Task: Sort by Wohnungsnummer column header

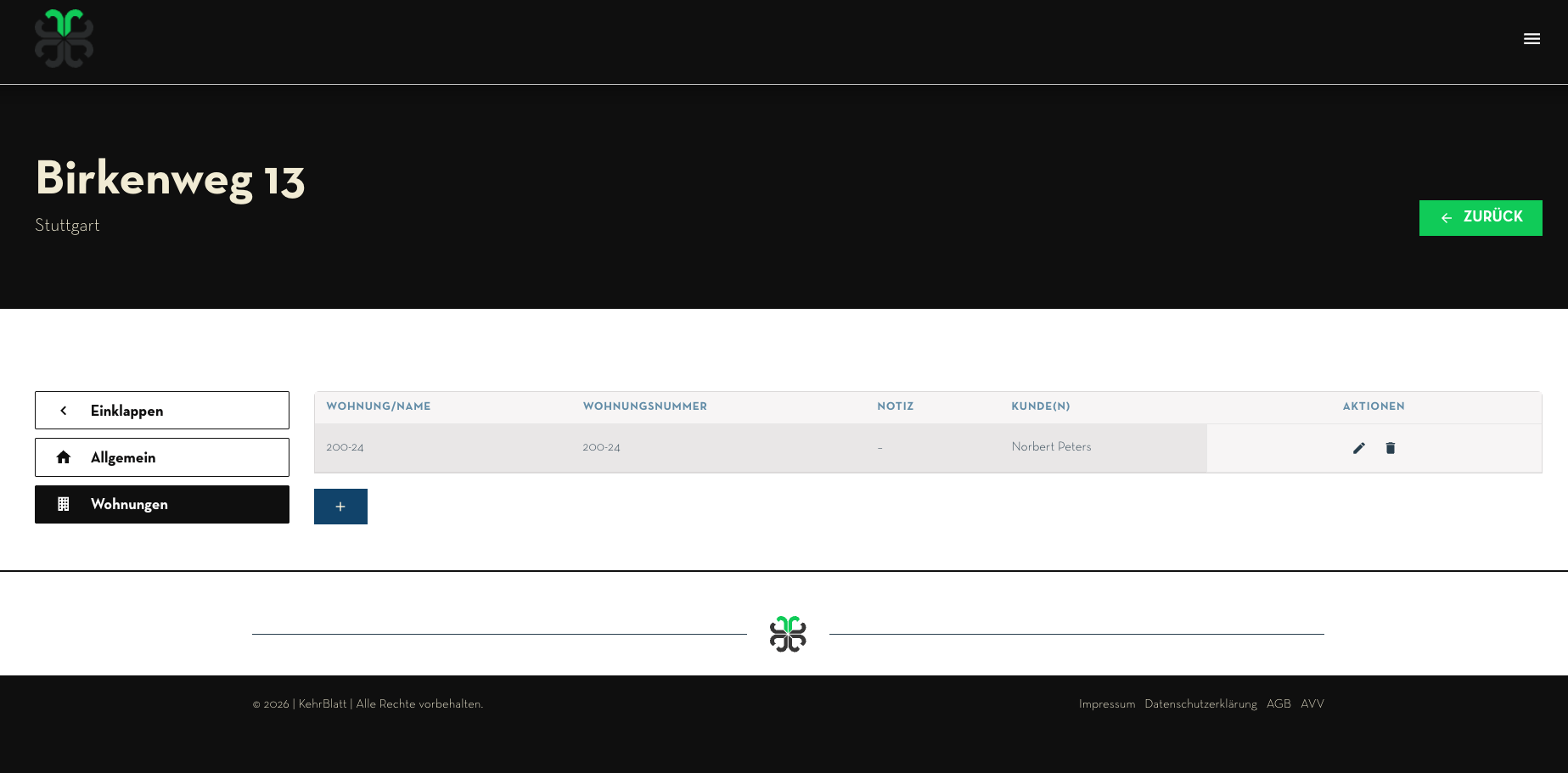Action: pyautogui.click(x=644, y=406)
